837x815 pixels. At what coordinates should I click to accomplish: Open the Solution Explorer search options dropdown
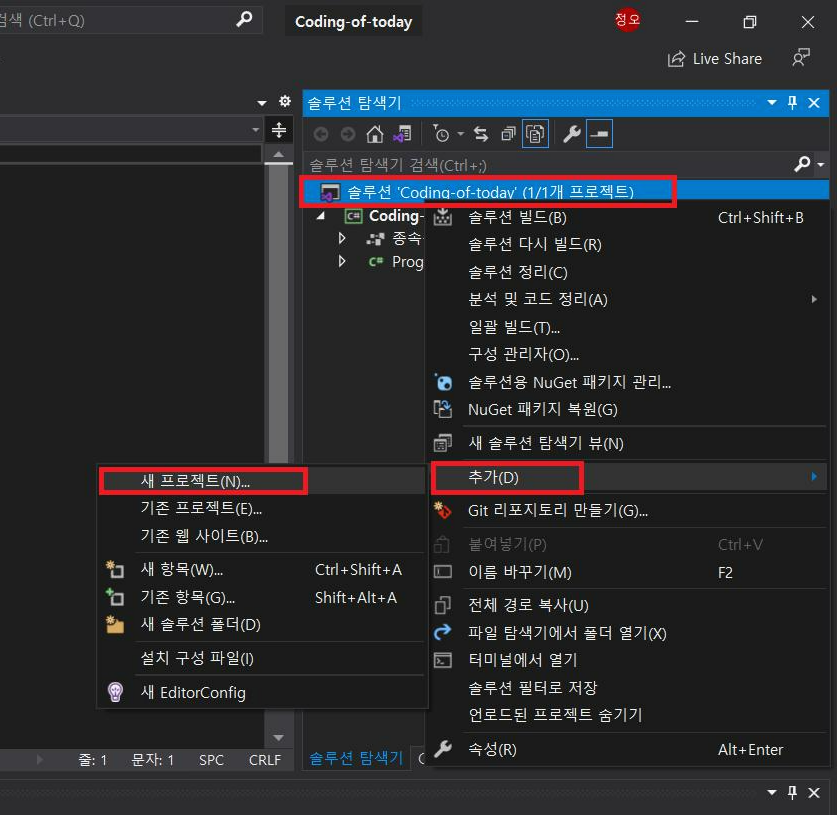[821, 164]
